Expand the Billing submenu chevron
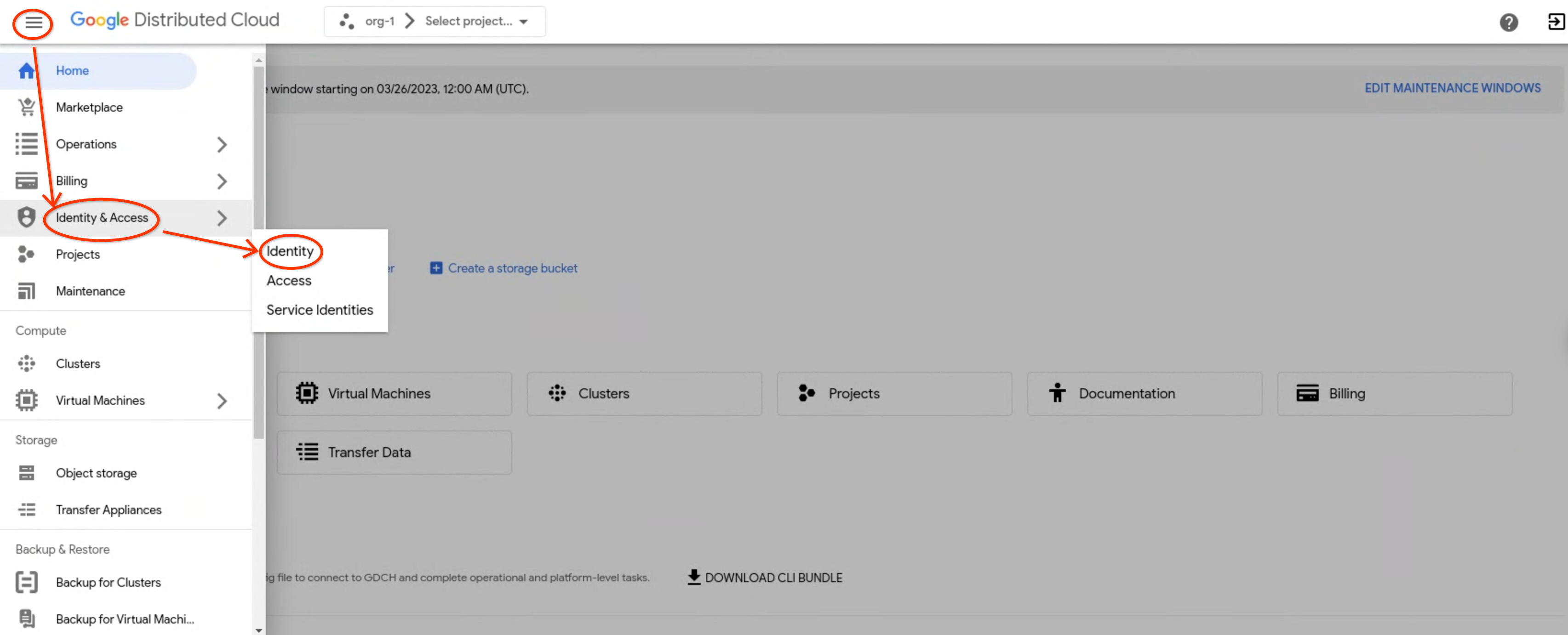 point(222,181)
